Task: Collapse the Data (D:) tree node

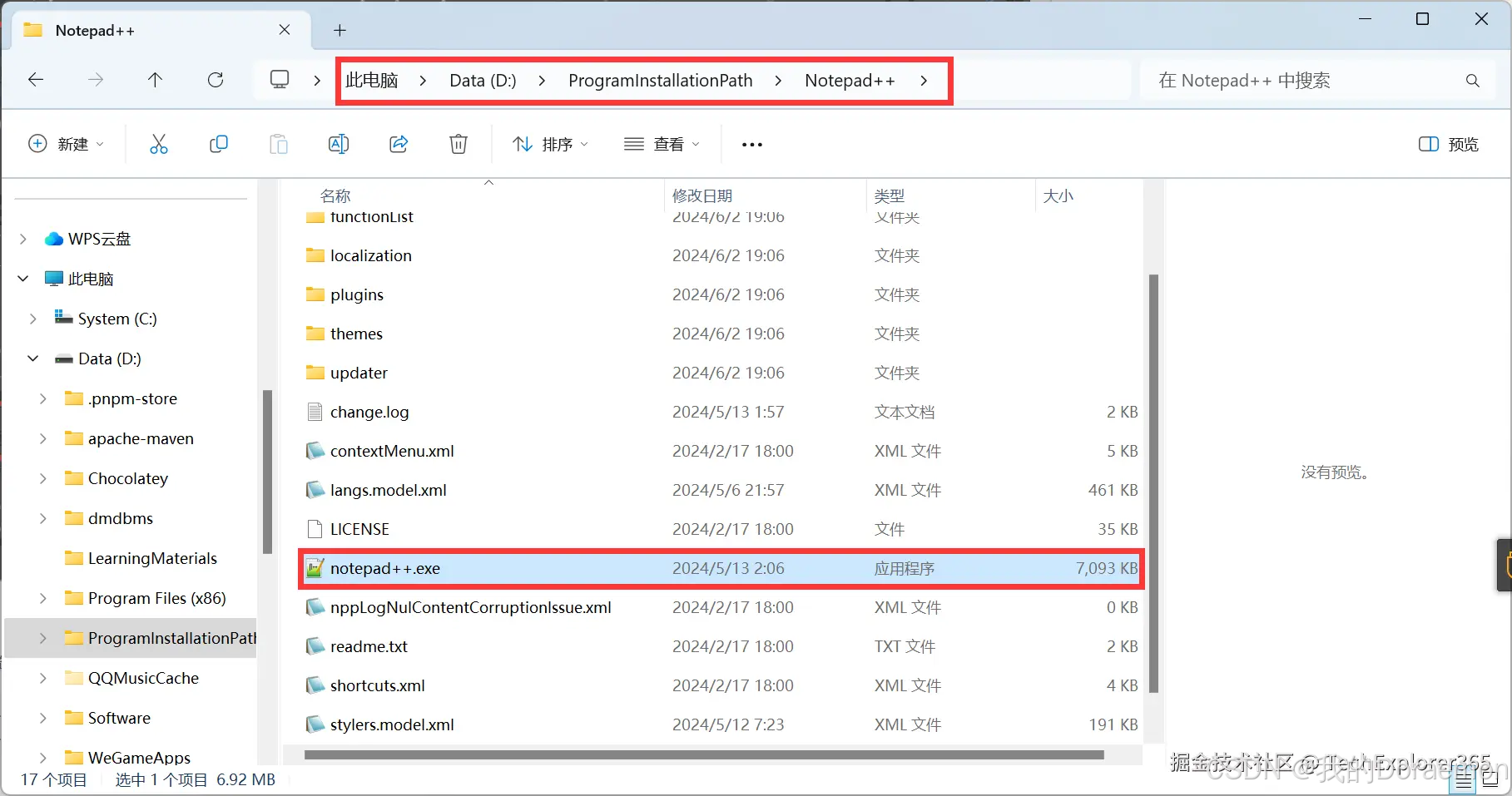Action: (33, 358)
